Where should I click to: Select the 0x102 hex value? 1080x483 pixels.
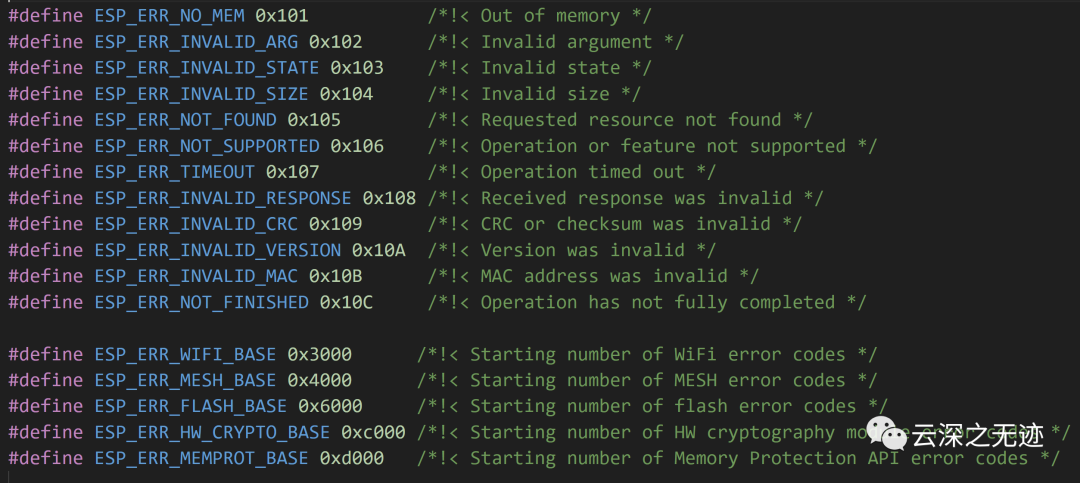(336, 41)
